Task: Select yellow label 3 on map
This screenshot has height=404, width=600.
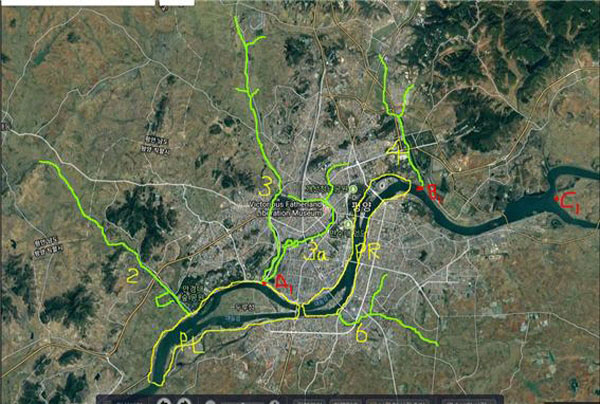Action: click(x=265, y=187)
